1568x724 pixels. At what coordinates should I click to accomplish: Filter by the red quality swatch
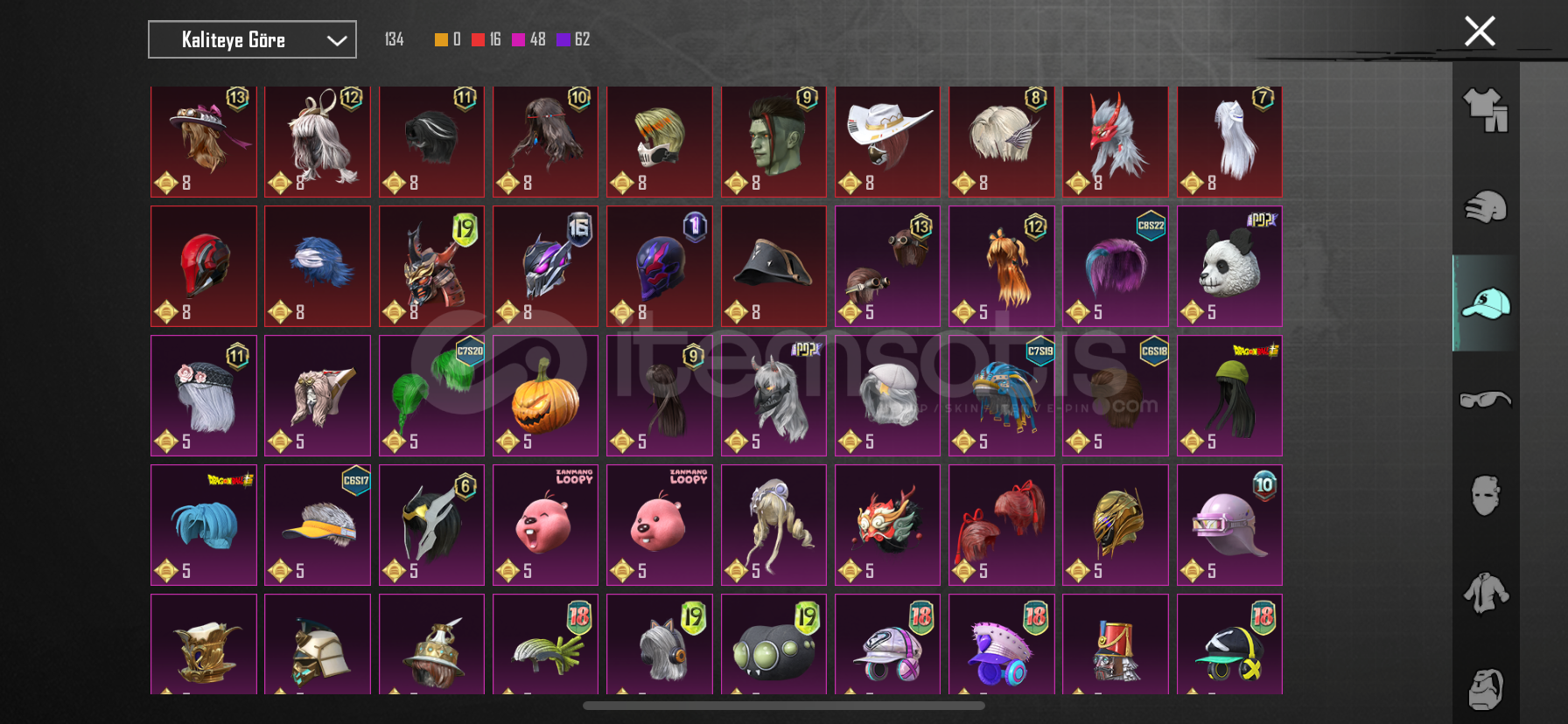[x=478, y=39]
